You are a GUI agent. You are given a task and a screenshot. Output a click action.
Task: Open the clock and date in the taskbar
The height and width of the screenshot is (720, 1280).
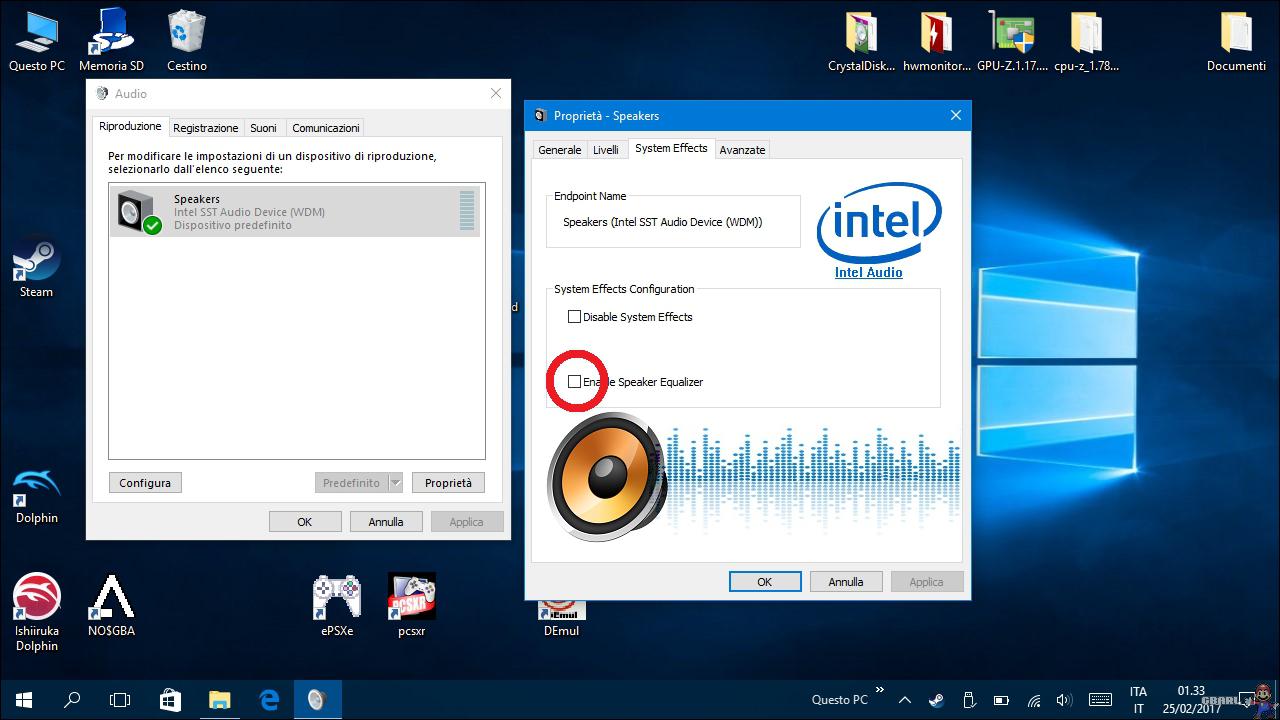point(1191,700)
